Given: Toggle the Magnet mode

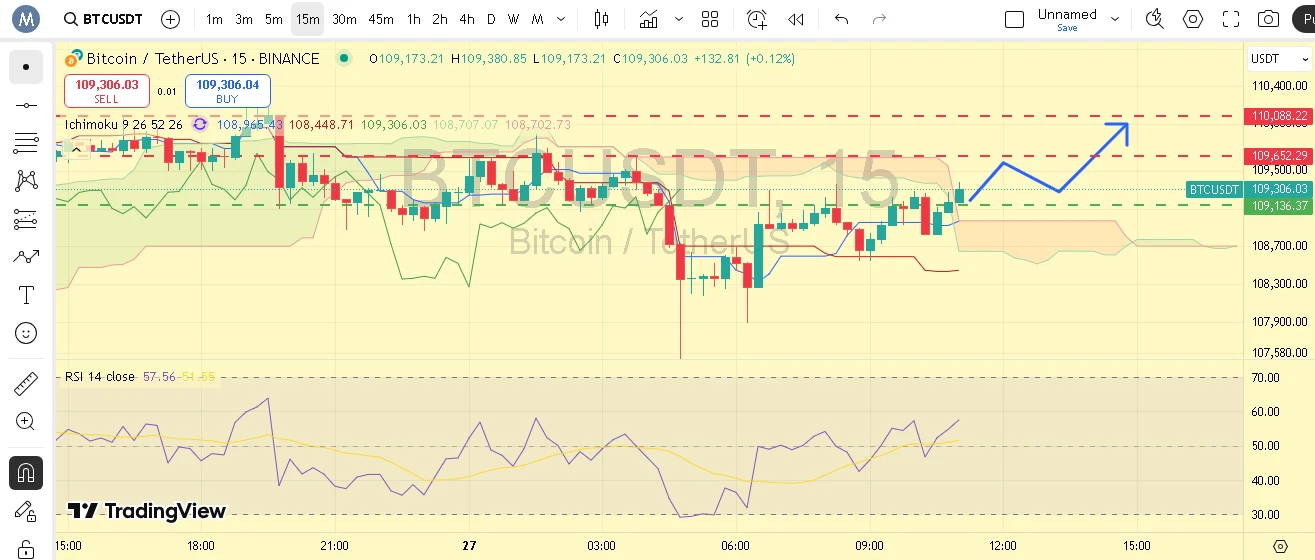Looking at the screenshot, I should 26,472.
